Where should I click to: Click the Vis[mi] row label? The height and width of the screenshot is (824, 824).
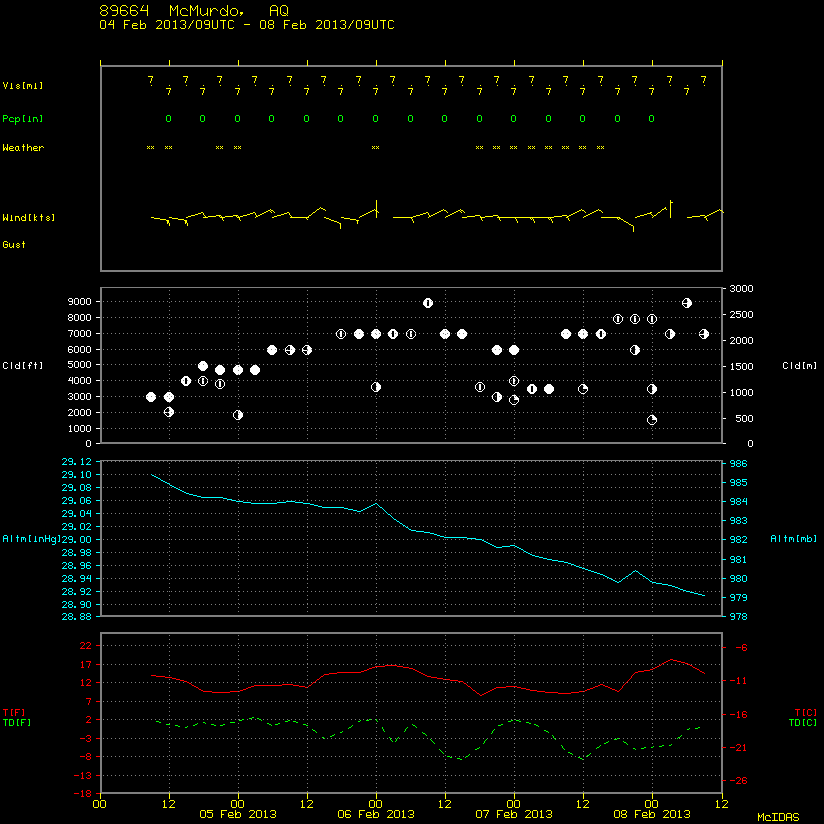(x=23, y=86)
